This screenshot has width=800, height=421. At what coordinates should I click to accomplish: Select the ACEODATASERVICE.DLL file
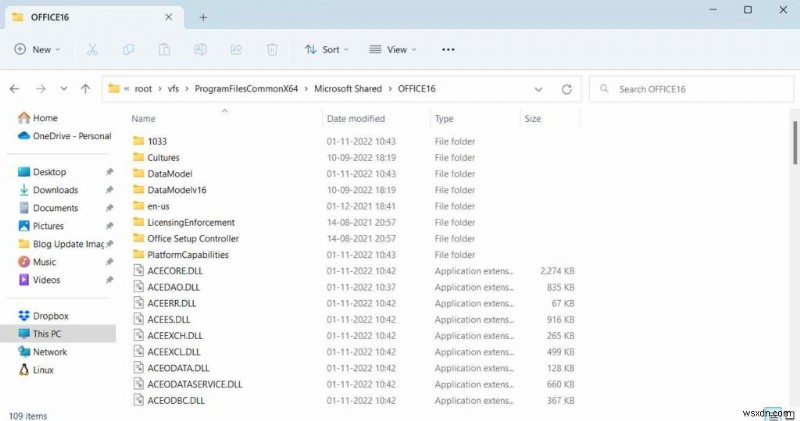pos(353,384)
